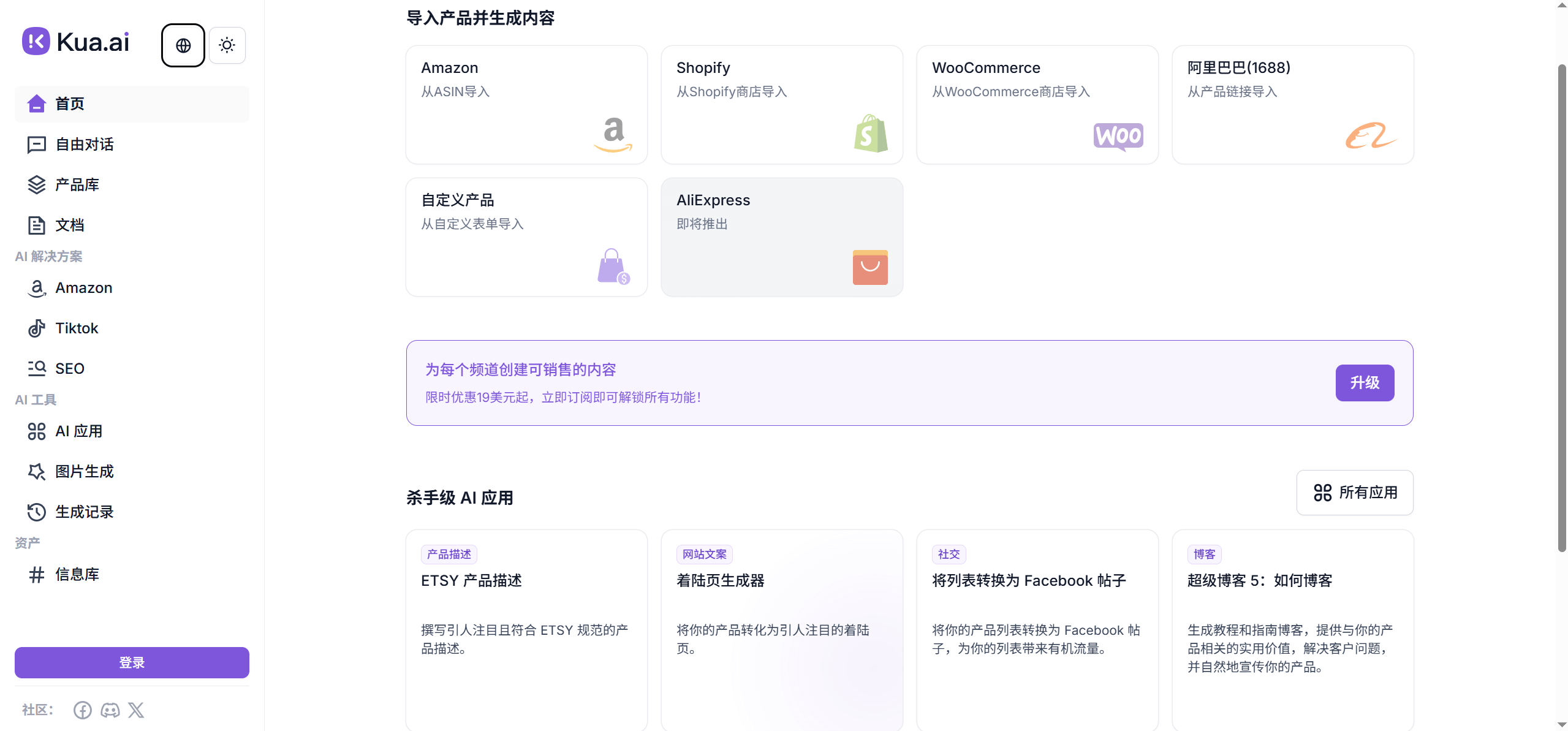Screen dimensions: 1568x731
Task: Click the 产品描述 tag label
Action: [x=449, y=555]
